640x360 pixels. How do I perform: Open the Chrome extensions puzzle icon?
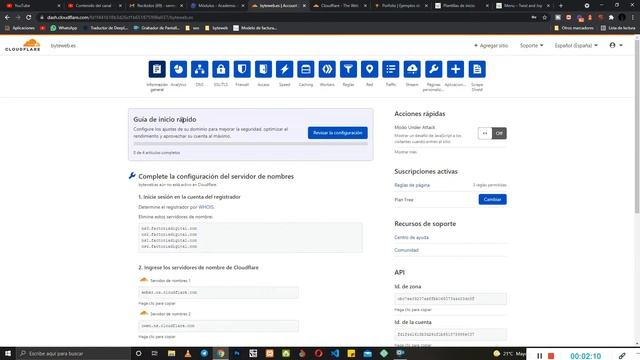tap(611, 18)
